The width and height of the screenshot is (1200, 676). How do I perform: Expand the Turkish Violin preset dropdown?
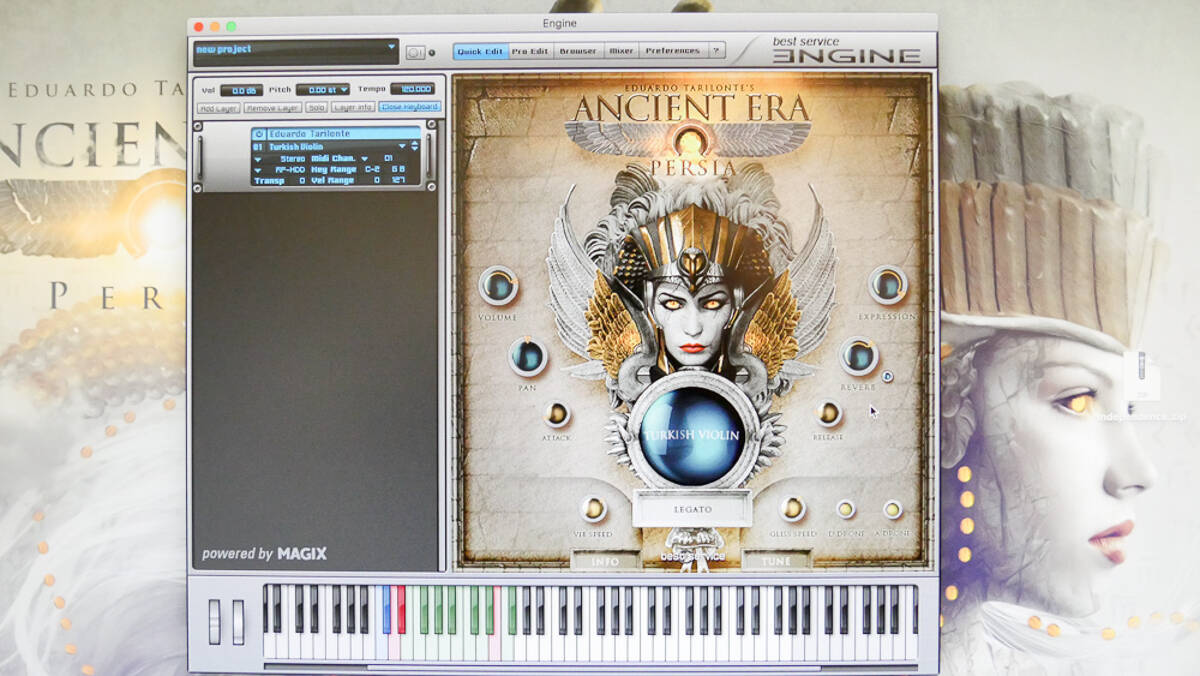403,146
